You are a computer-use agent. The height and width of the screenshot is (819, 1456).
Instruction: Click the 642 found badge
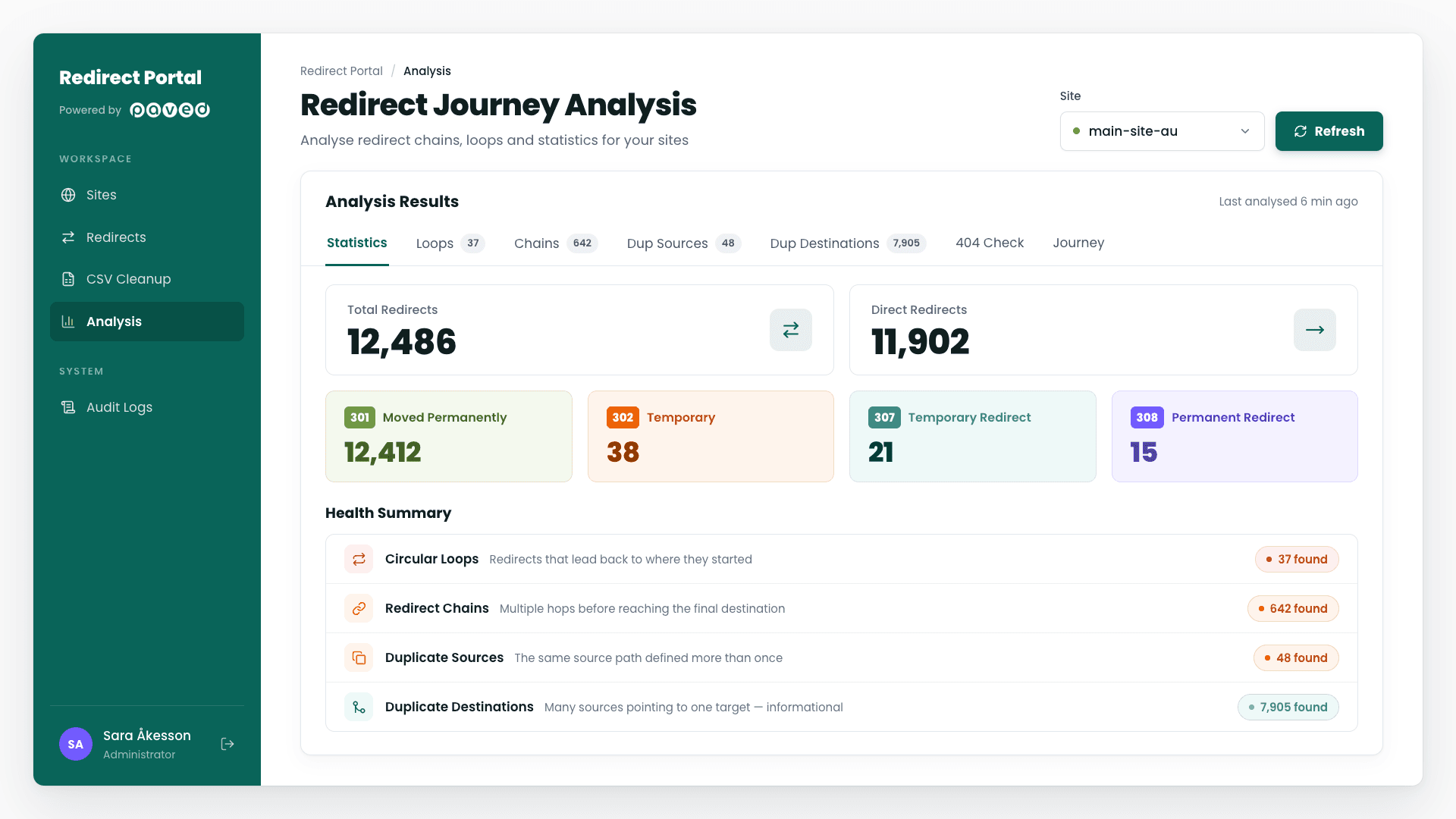point(1293,608)
